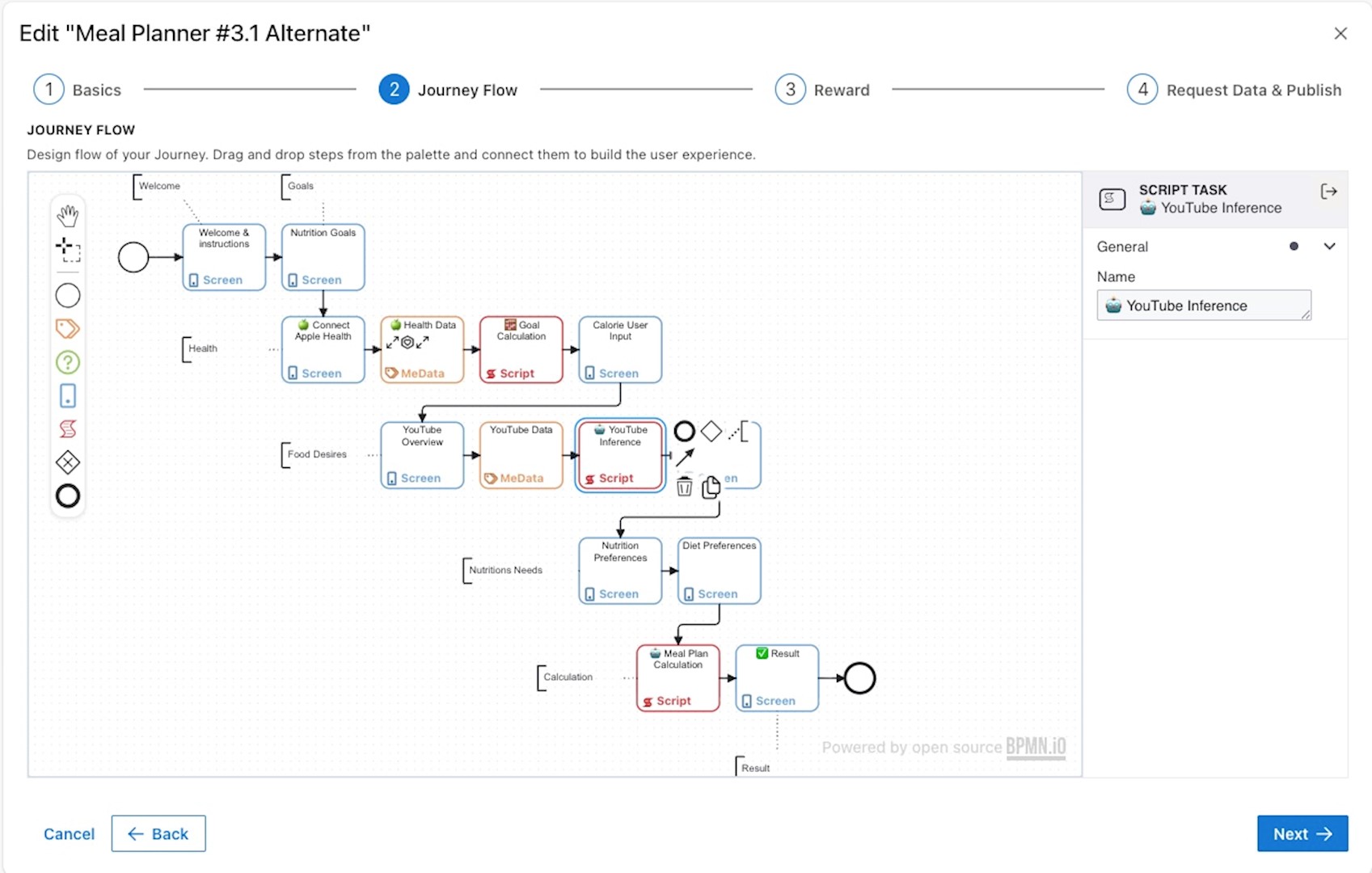Viewport: 1372px width, 873px height.
Task: Open the Reward step
Action: coord(822,90)
